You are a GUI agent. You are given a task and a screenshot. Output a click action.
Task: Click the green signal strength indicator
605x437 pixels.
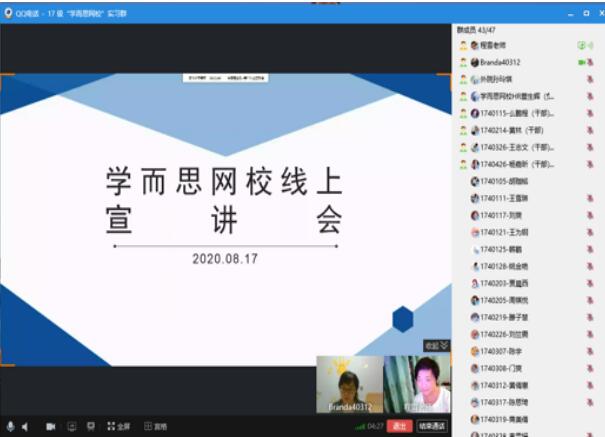pyautogui.click(x=360, y=426)
